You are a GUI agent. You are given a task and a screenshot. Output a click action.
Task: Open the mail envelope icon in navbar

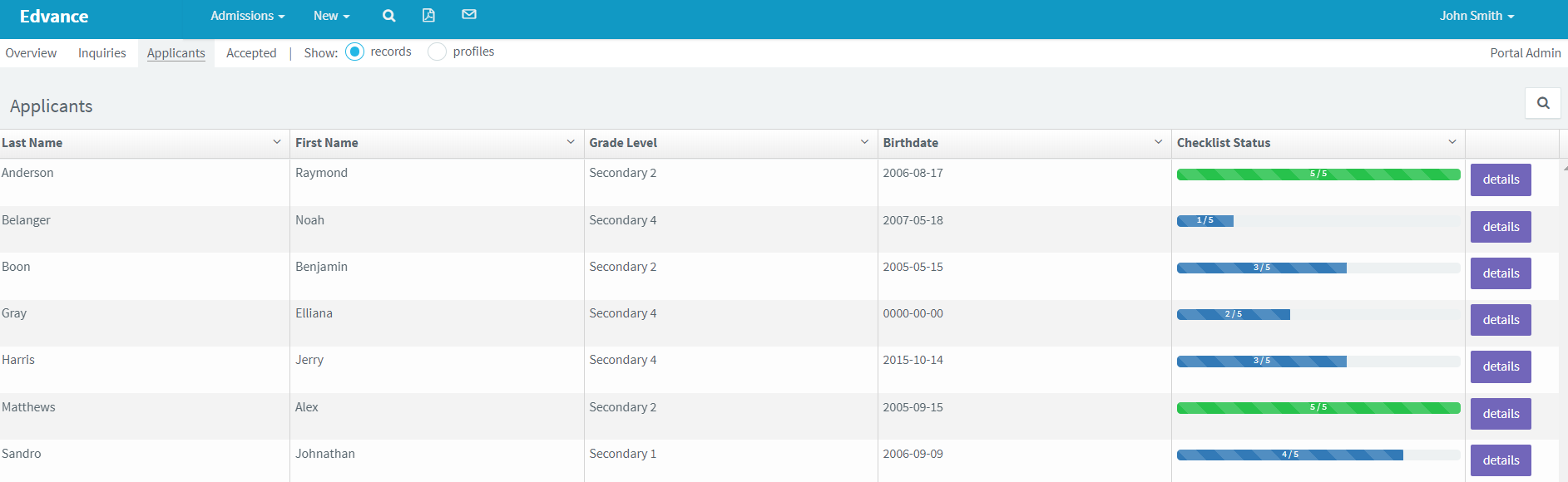pyautogui.click(x=469, y=14)
